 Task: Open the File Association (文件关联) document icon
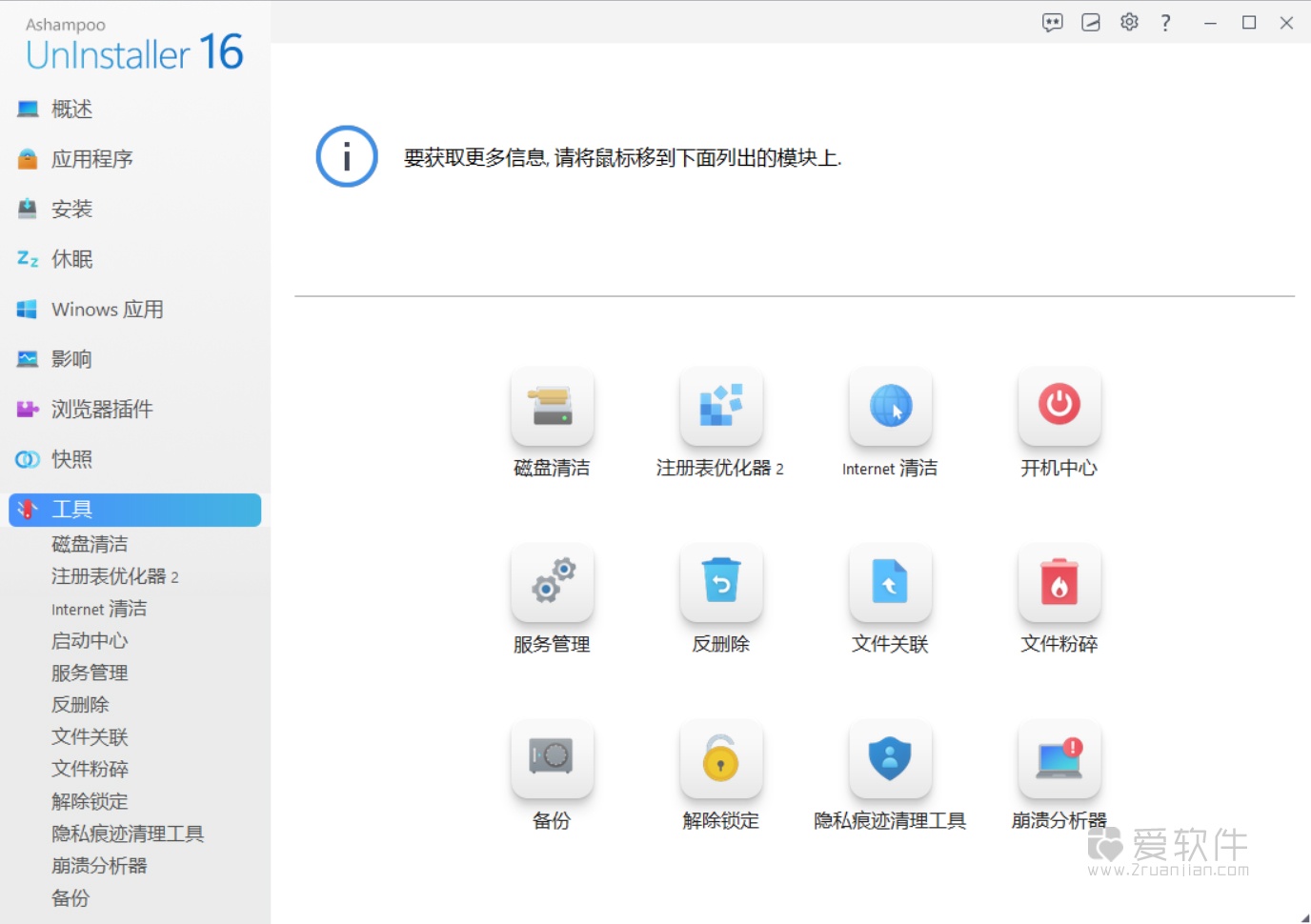pyautogui.click(x=889, y=583)
